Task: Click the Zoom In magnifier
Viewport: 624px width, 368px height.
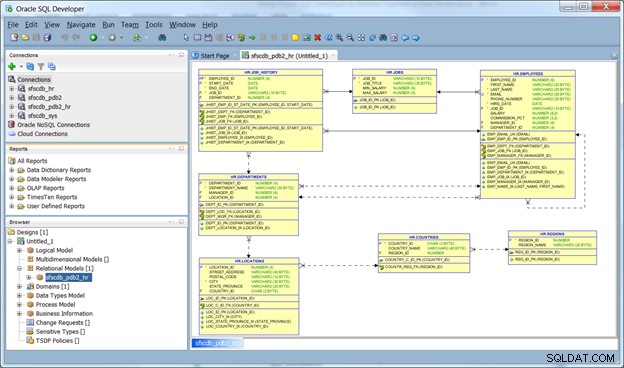Action: click(x=339, y=37)
